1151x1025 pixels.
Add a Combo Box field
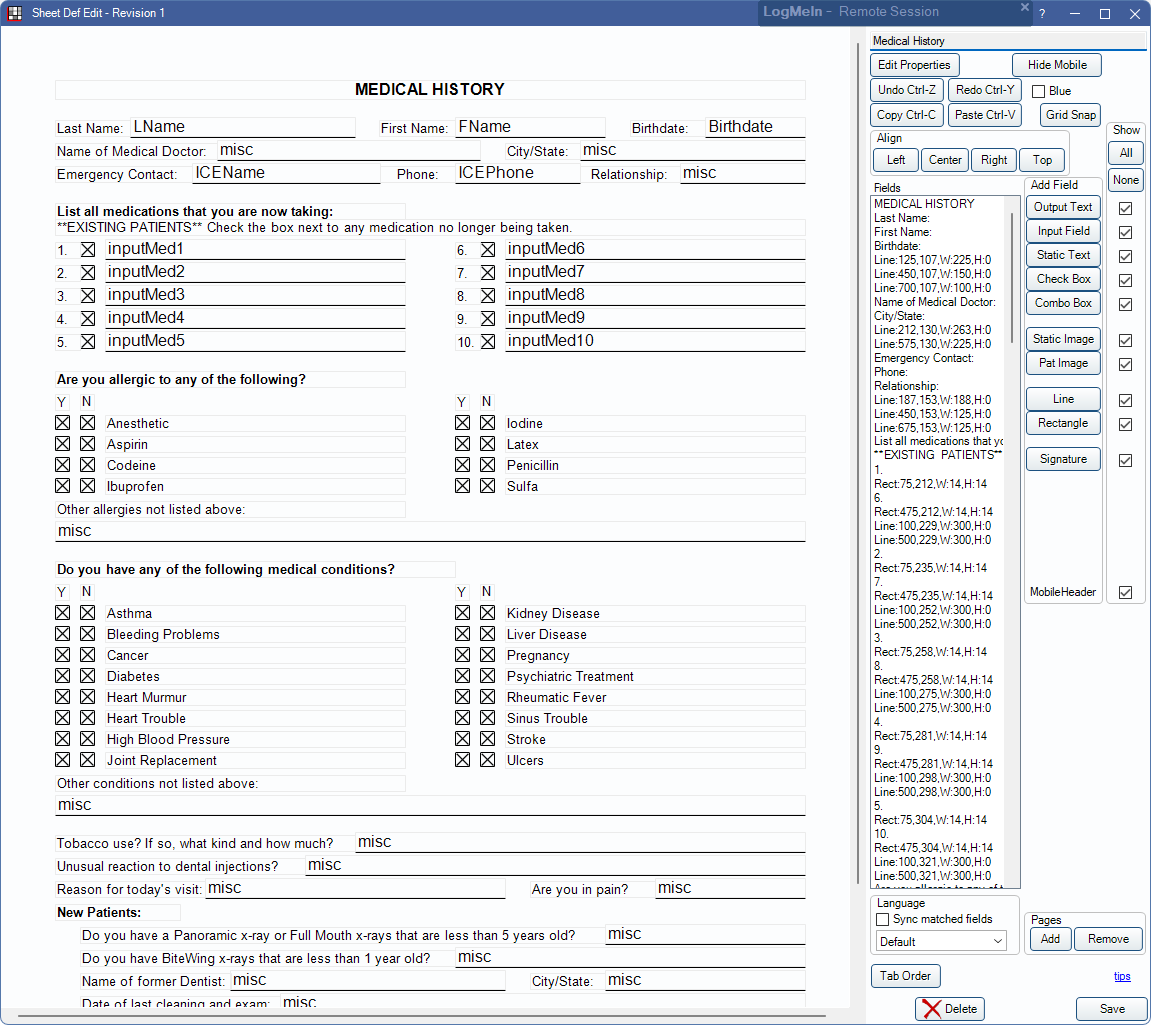coord(1063,303)
